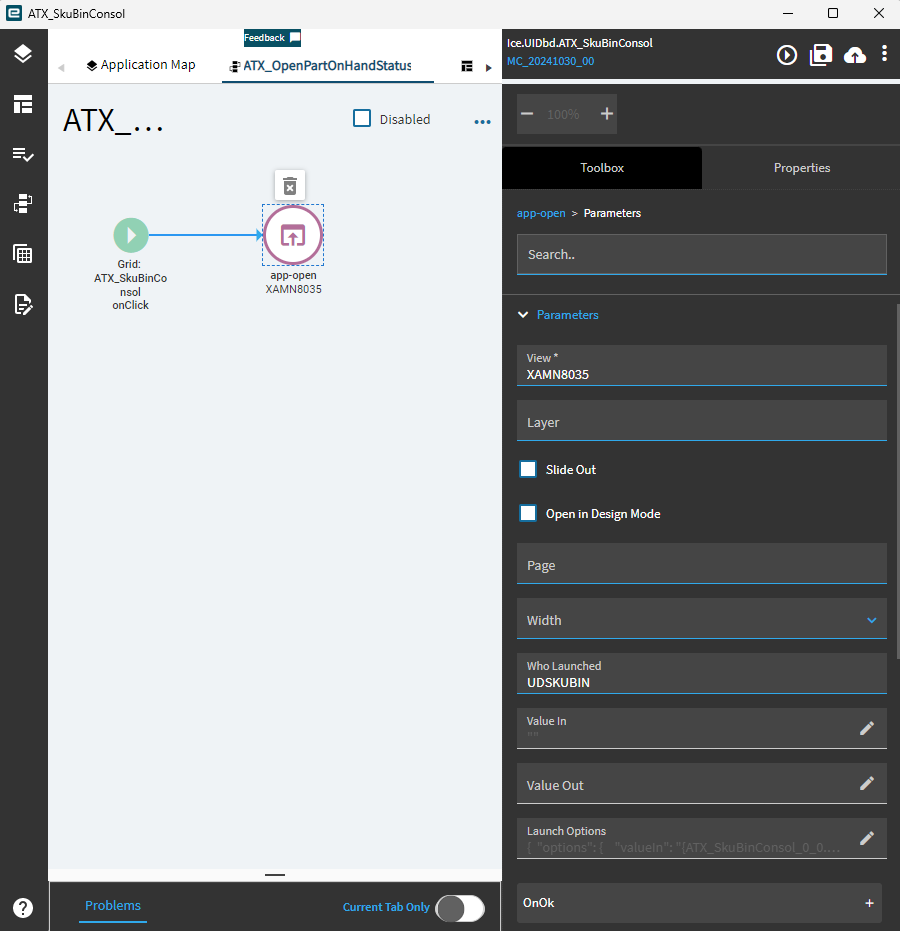This screenshot has height=931, width=900.
Task: Expand the OnOk row
Action: click(699, 902)
